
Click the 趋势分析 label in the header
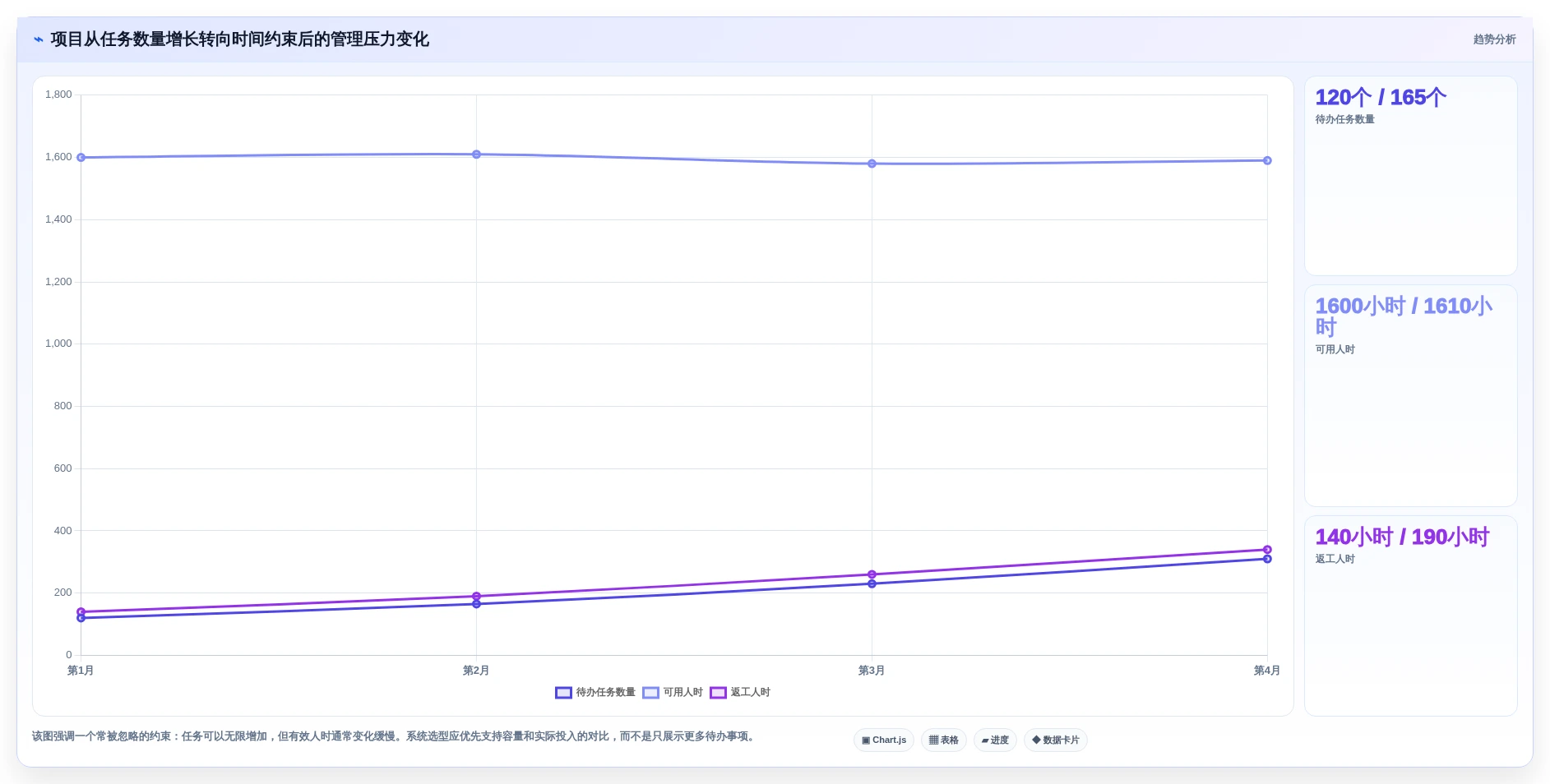click(1494, 39)
